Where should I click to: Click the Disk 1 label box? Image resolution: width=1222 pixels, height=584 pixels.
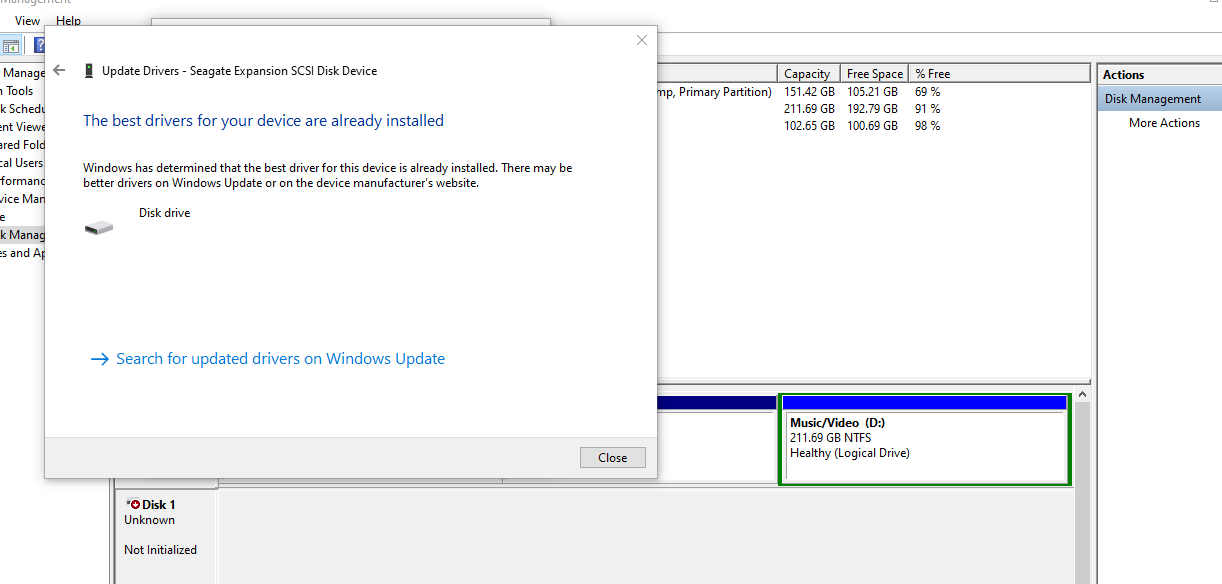click(x=167, y=536)
